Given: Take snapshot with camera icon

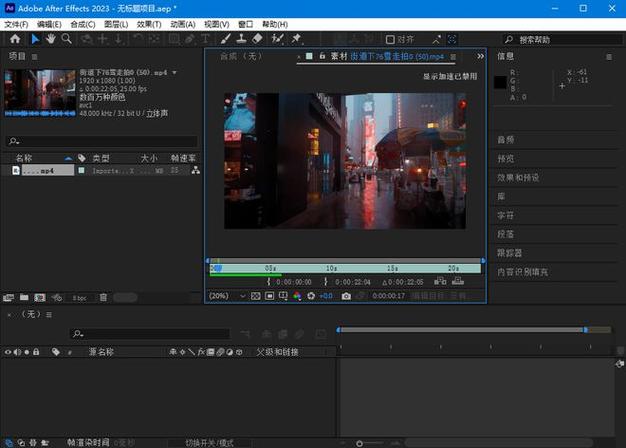Looking at the screenshot, I should click(x=346, y=296).
